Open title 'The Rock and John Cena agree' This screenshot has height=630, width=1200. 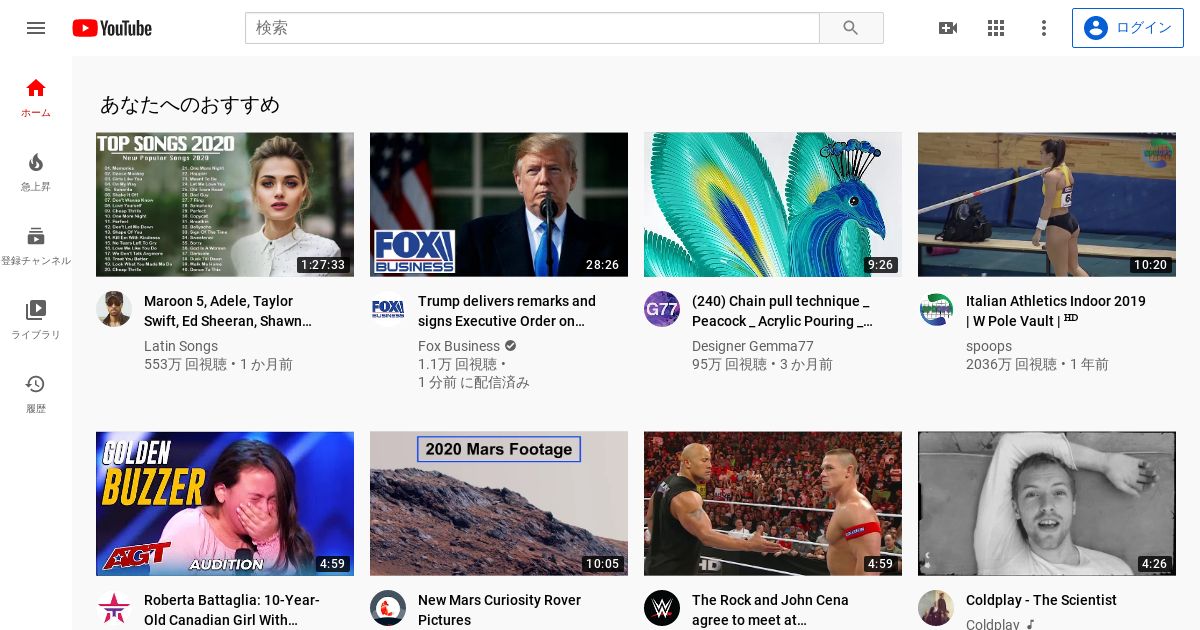[x=770, y=610]
